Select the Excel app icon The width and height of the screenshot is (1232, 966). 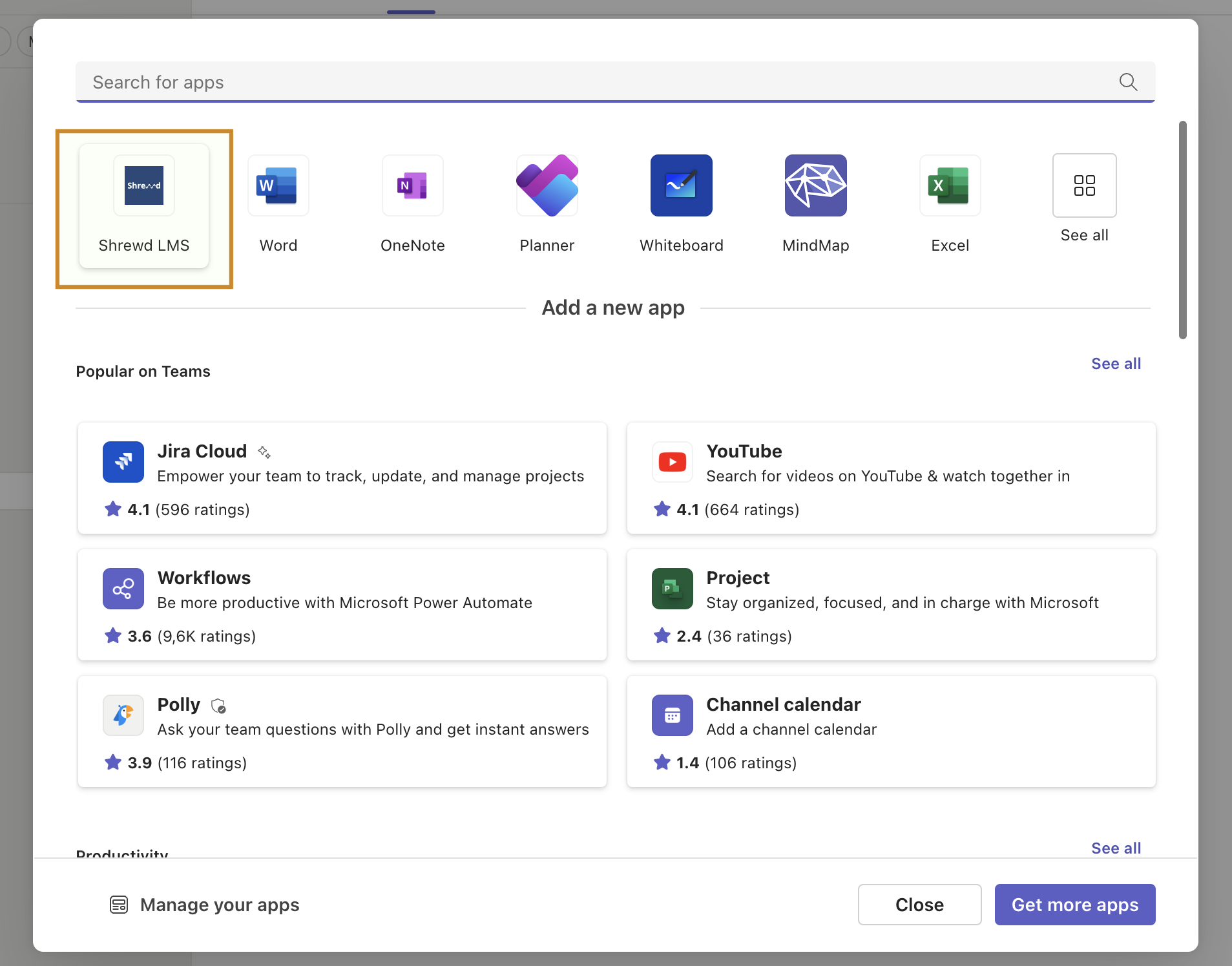tap(950, 185)
